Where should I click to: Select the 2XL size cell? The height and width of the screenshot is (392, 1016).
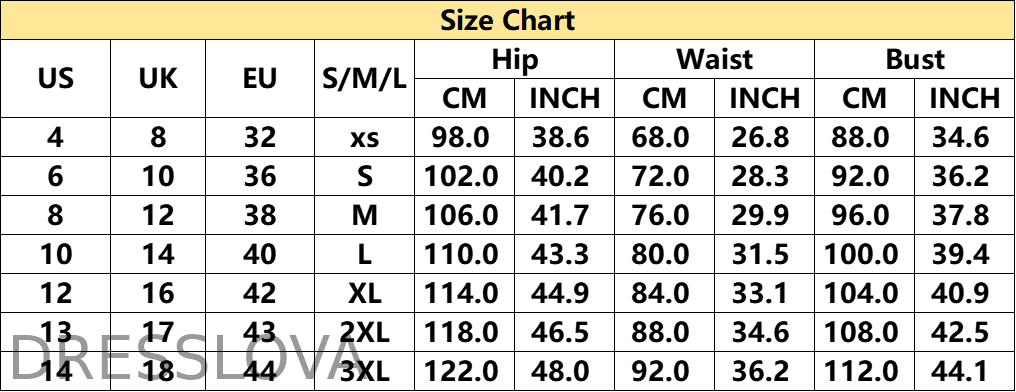coord(365,332)
